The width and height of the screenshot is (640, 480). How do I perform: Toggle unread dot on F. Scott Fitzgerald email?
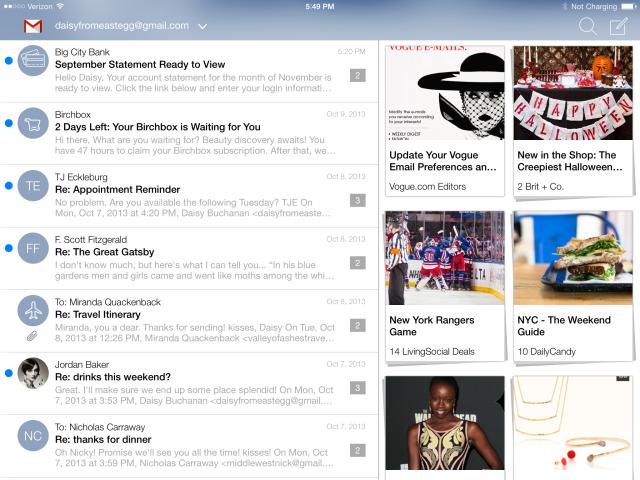coord(9,248)
